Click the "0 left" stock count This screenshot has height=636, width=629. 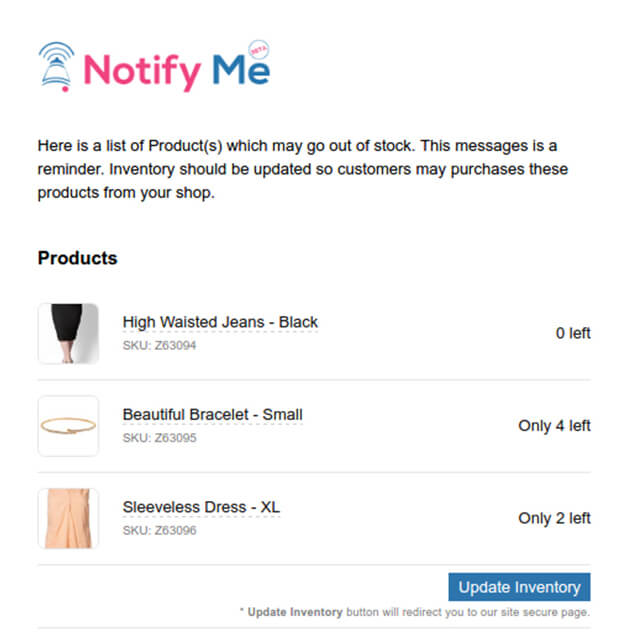(573, 333)
